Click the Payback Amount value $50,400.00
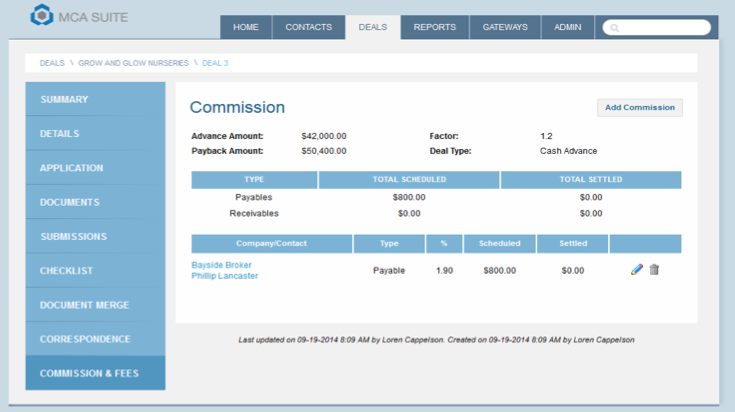 pyautogui.click(x=324, y=151)
